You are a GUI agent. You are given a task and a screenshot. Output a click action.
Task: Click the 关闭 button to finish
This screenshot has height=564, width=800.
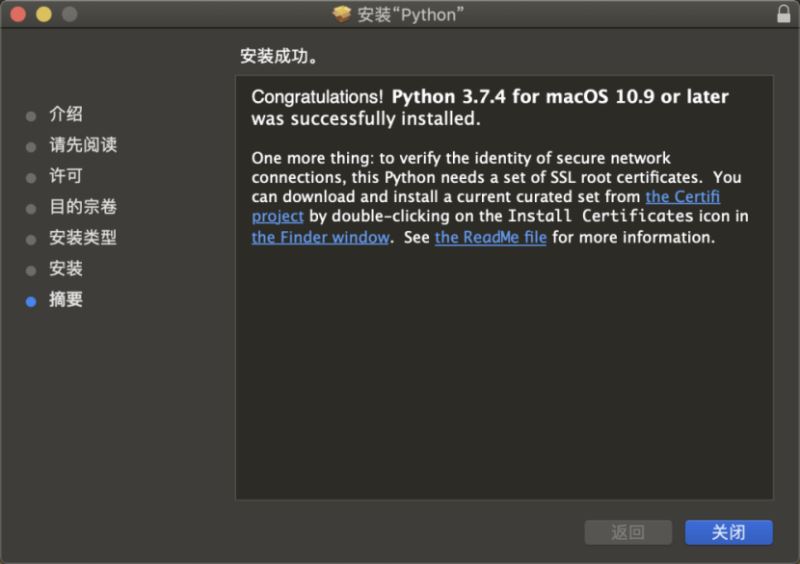click(729, 532)
